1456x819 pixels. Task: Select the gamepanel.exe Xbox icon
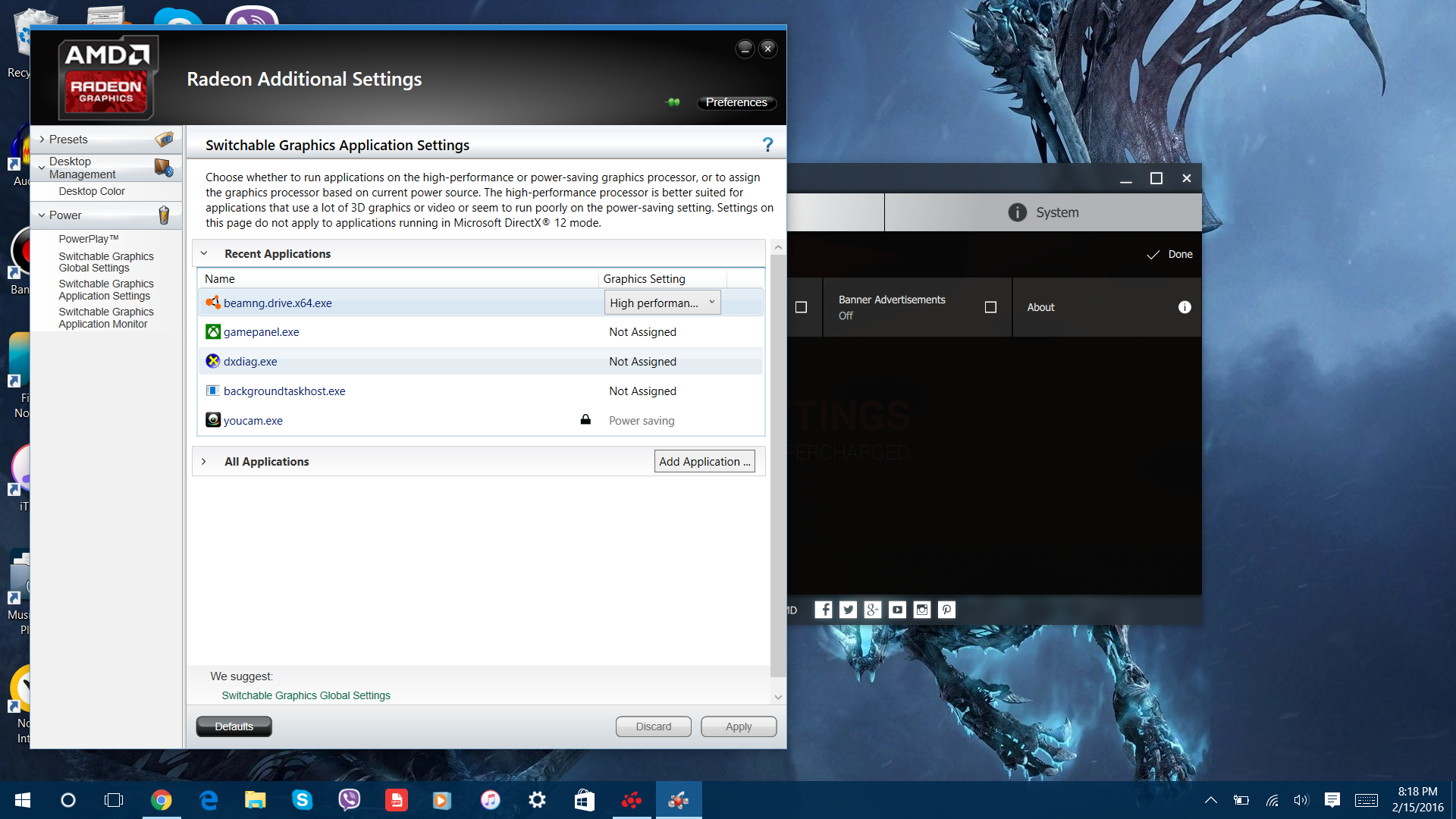pos(213,332)
